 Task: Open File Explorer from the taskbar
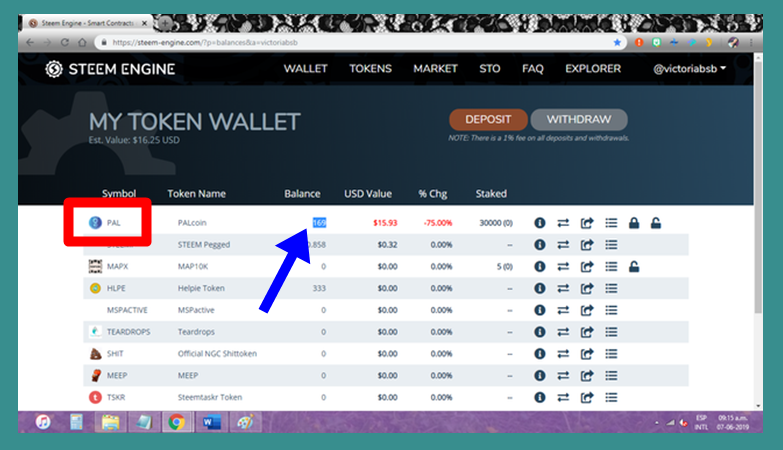tap(110, 423)
